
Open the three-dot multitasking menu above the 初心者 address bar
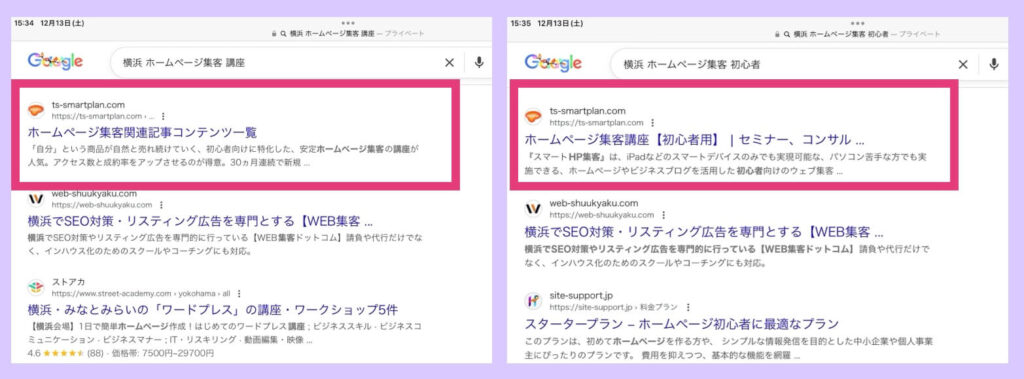point(857,23)
